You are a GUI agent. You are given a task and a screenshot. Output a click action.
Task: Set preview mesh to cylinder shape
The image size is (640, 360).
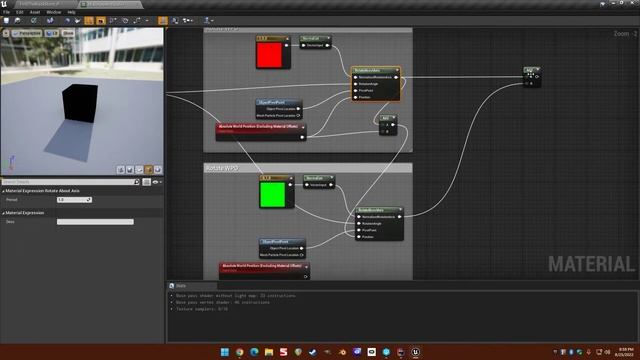(121, 169)
